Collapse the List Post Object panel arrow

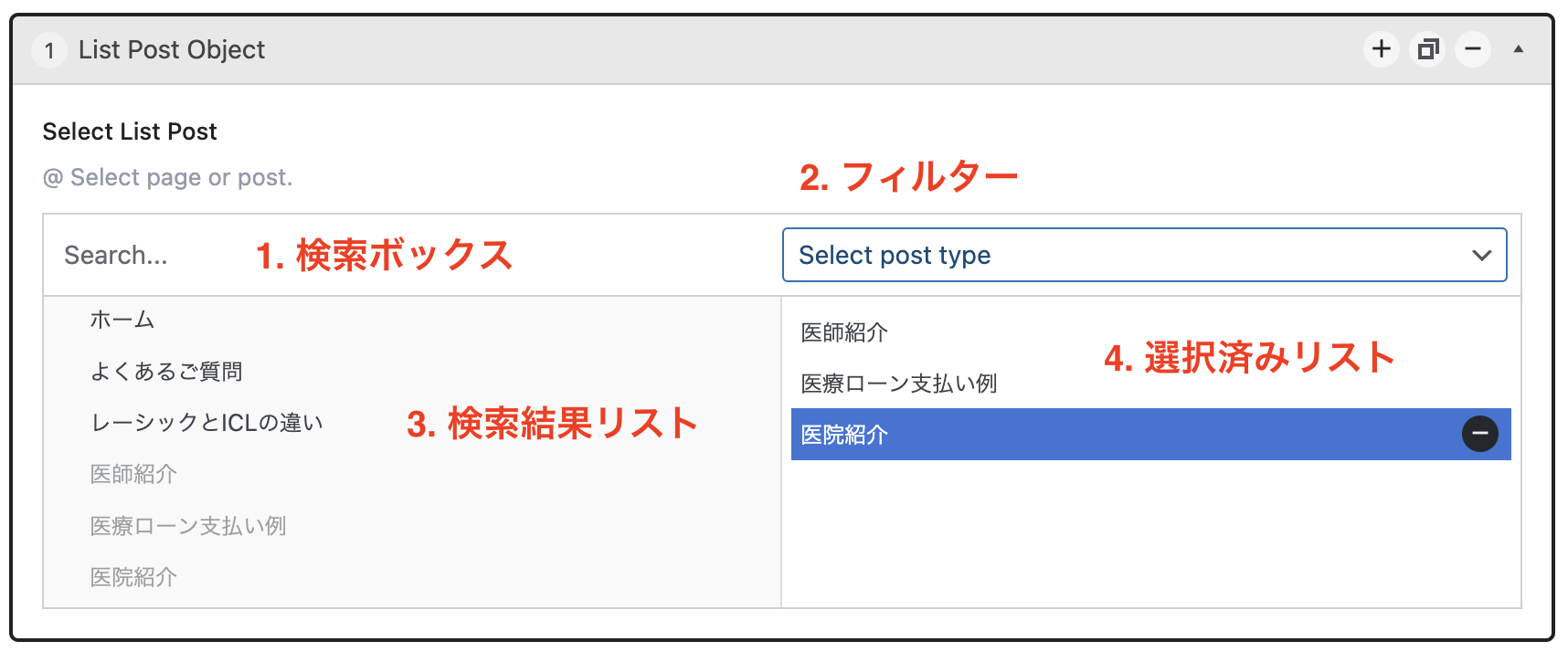(x=1519, y=49)
